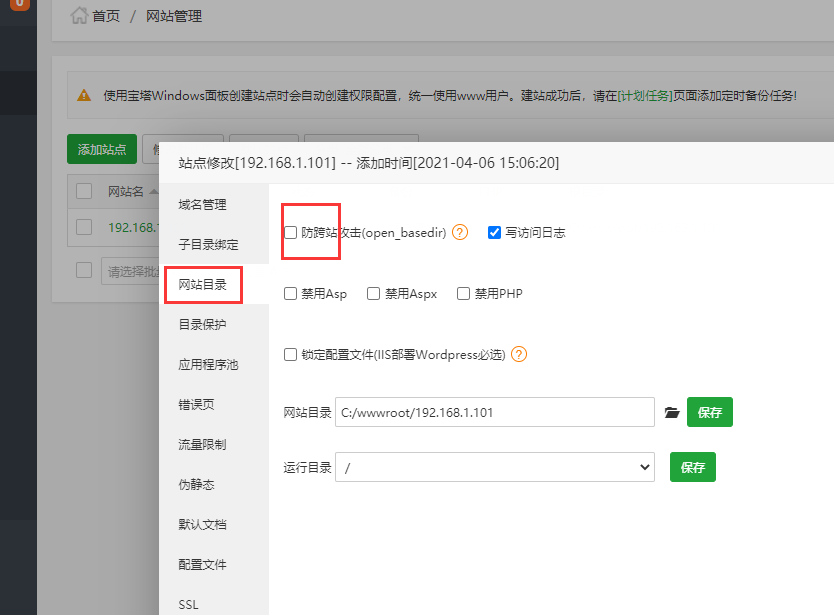Screen dimensions: 834x615
Task: Click dialog title 站点修改[192.168.1.101]
Action: click(x=257, y=163)
